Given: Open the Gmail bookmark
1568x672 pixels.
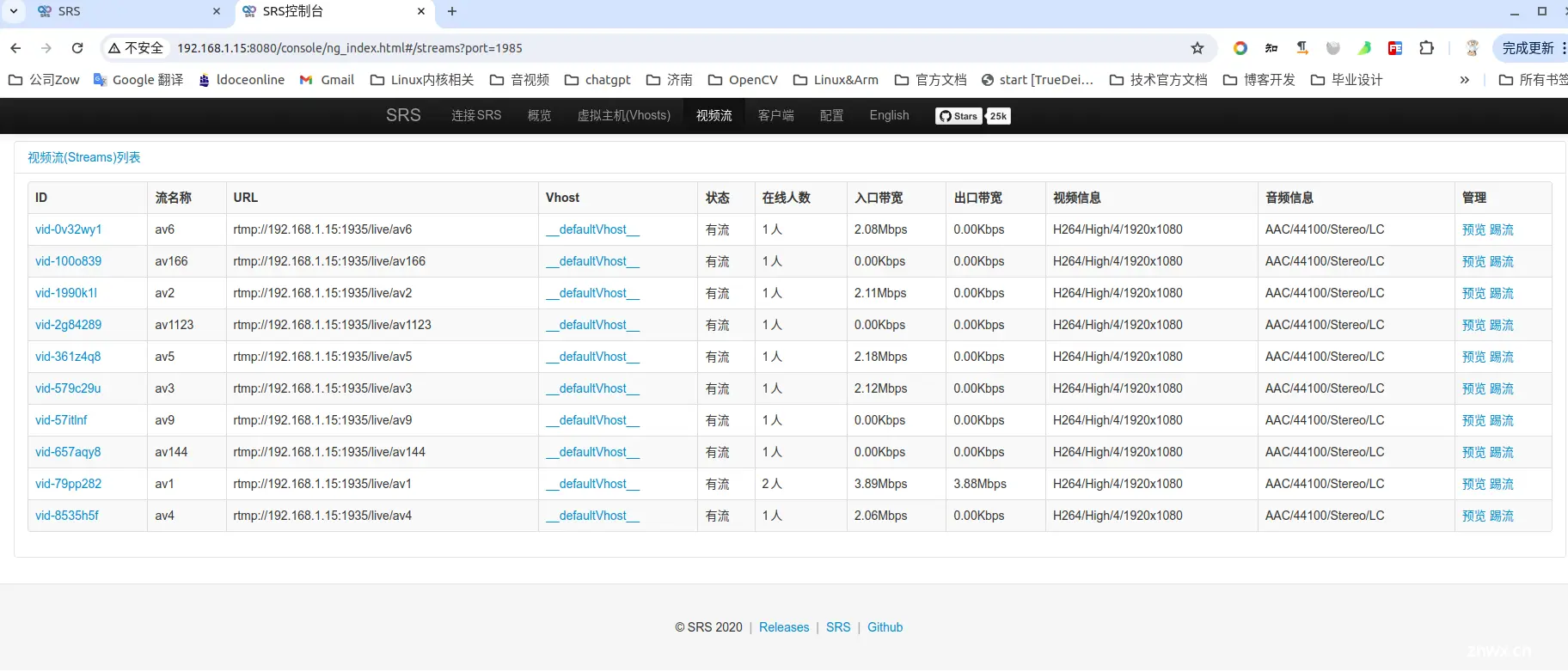Looking at the screenshot, I should tap(327, 80).
